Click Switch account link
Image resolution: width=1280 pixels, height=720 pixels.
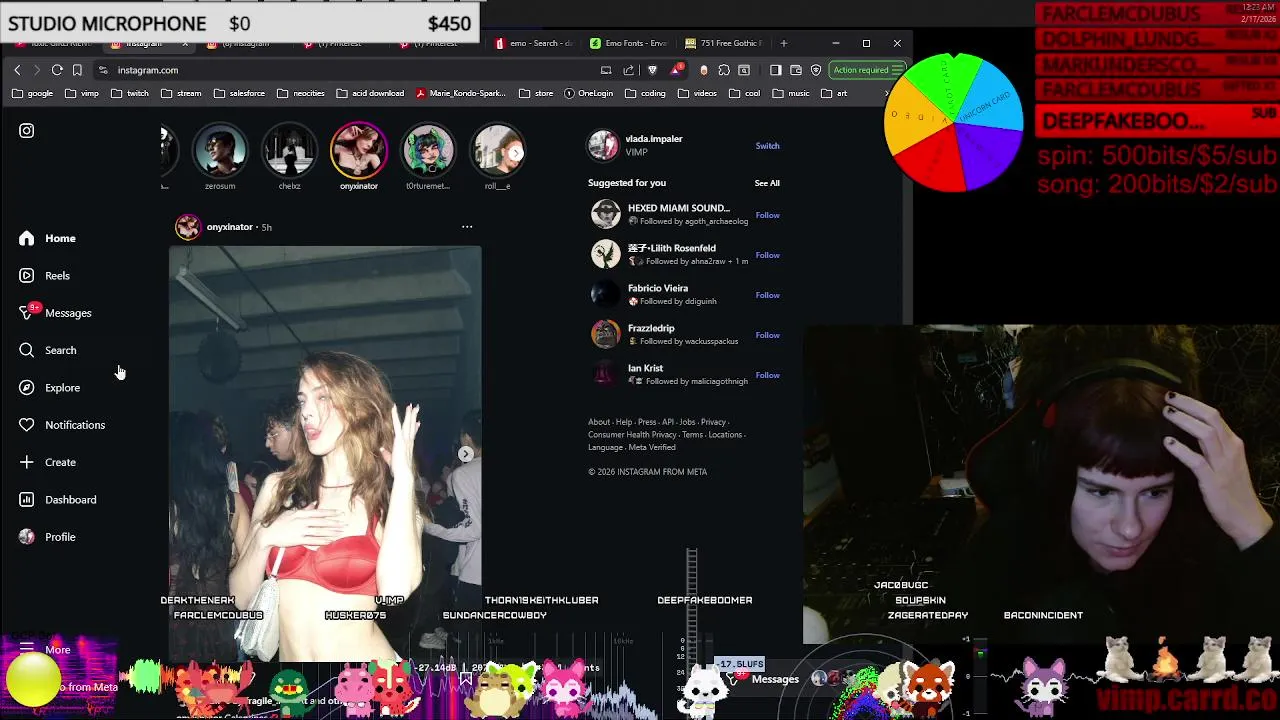coord(767,146)
